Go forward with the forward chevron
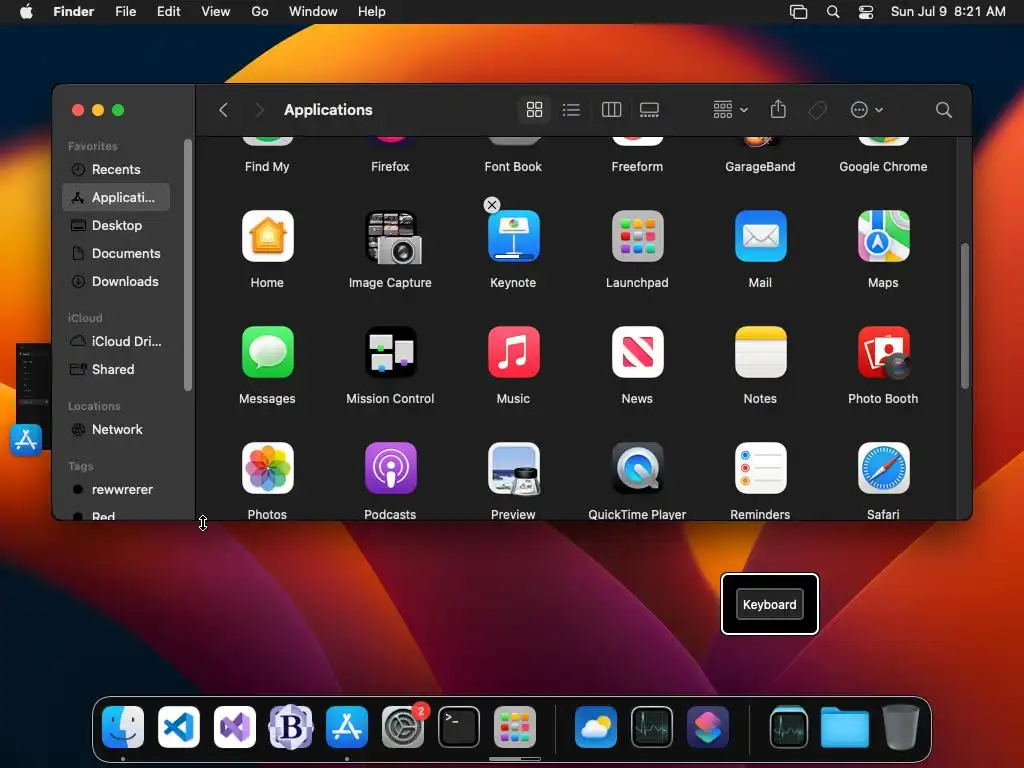Image resolution: width=1024 pixels, height=768 pixels. point(259,110)
